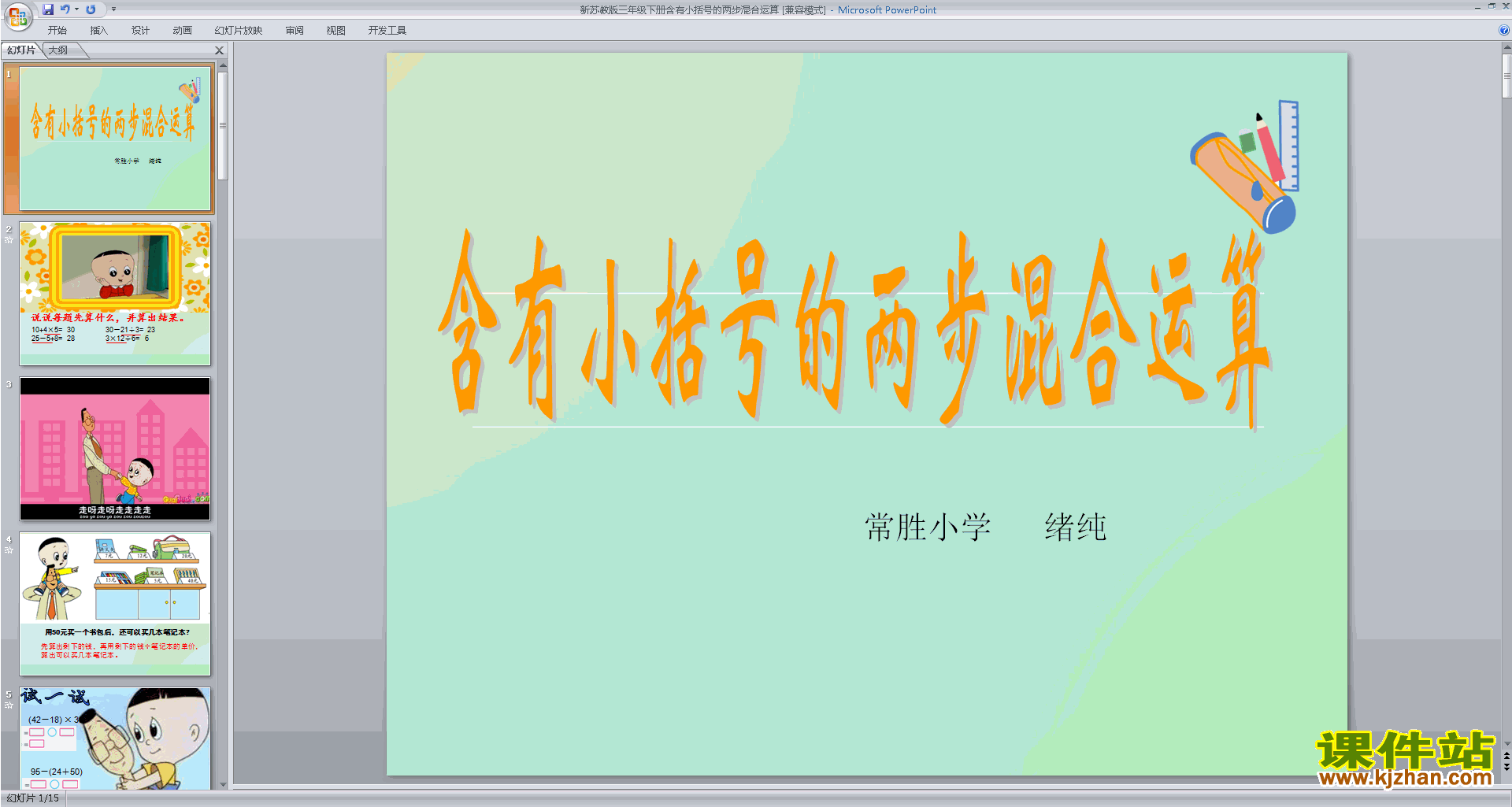Open the Undo history dropdown arrow

tap(77, 9)
